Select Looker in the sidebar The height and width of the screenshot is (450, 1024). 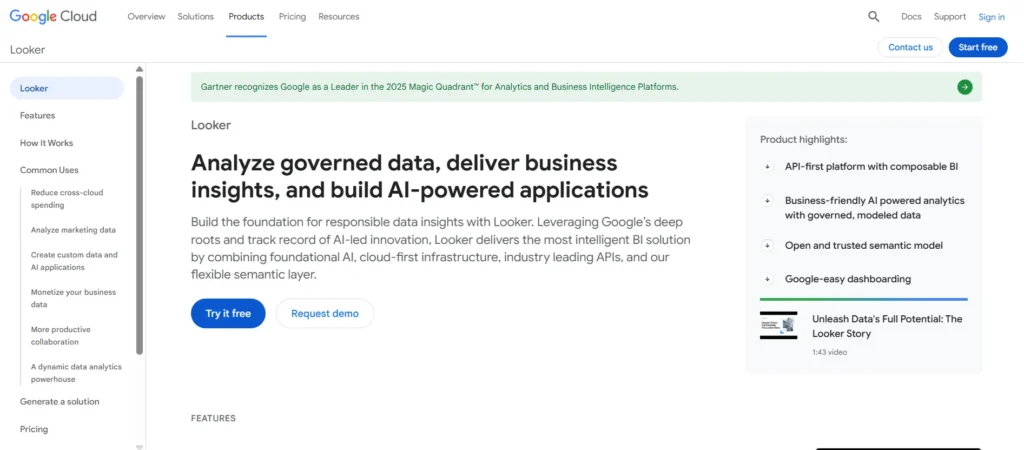67,88
